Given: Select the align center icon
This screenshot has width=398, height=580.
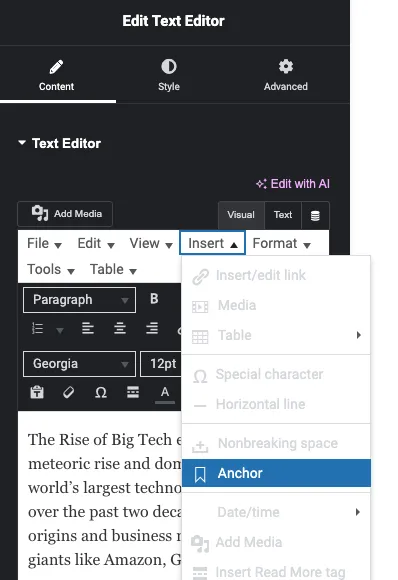Looking at the screenshot, I should tap(120, 328).
